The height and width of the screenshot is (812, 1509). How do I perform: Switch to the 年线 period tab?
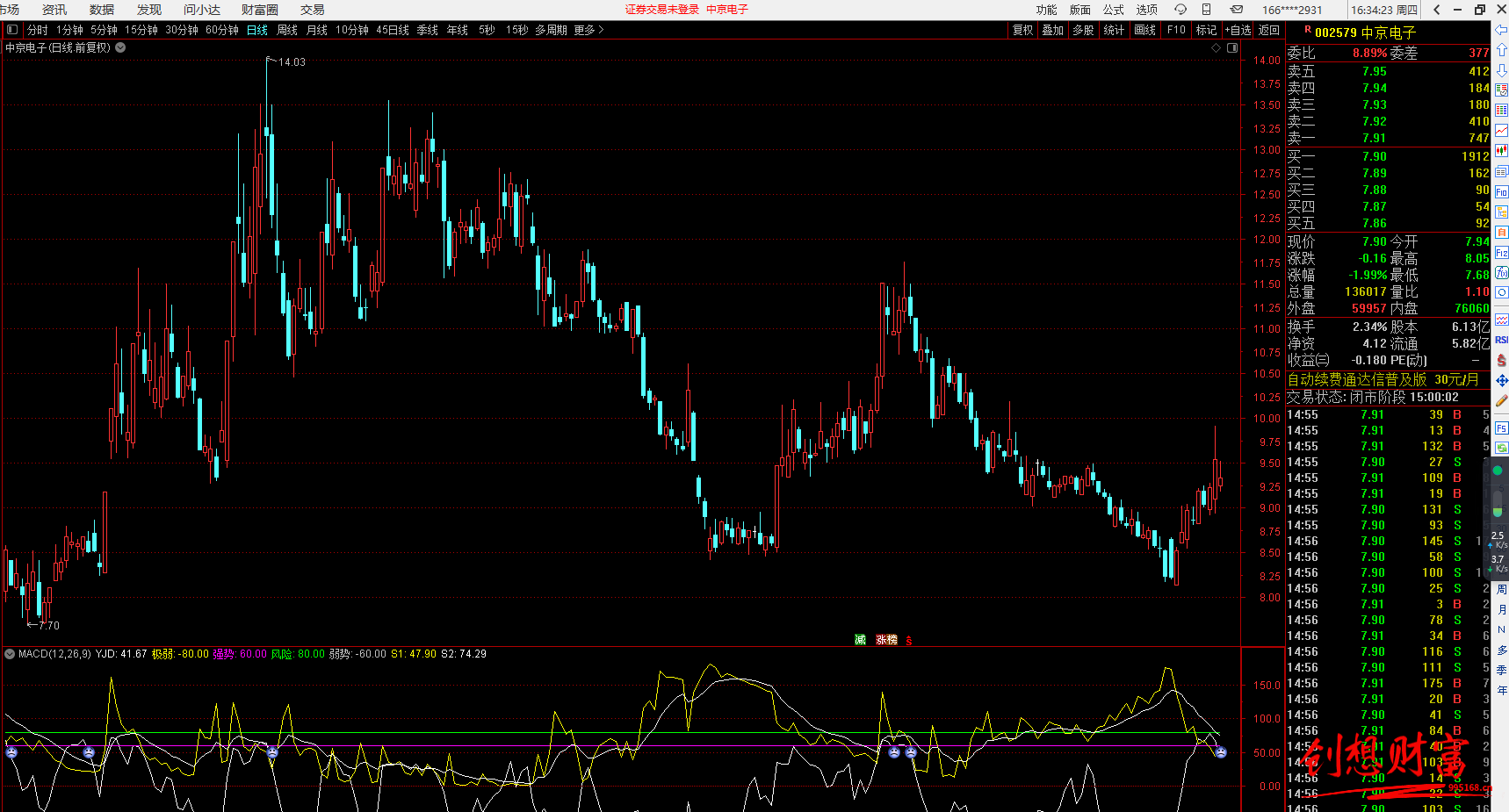458,30
